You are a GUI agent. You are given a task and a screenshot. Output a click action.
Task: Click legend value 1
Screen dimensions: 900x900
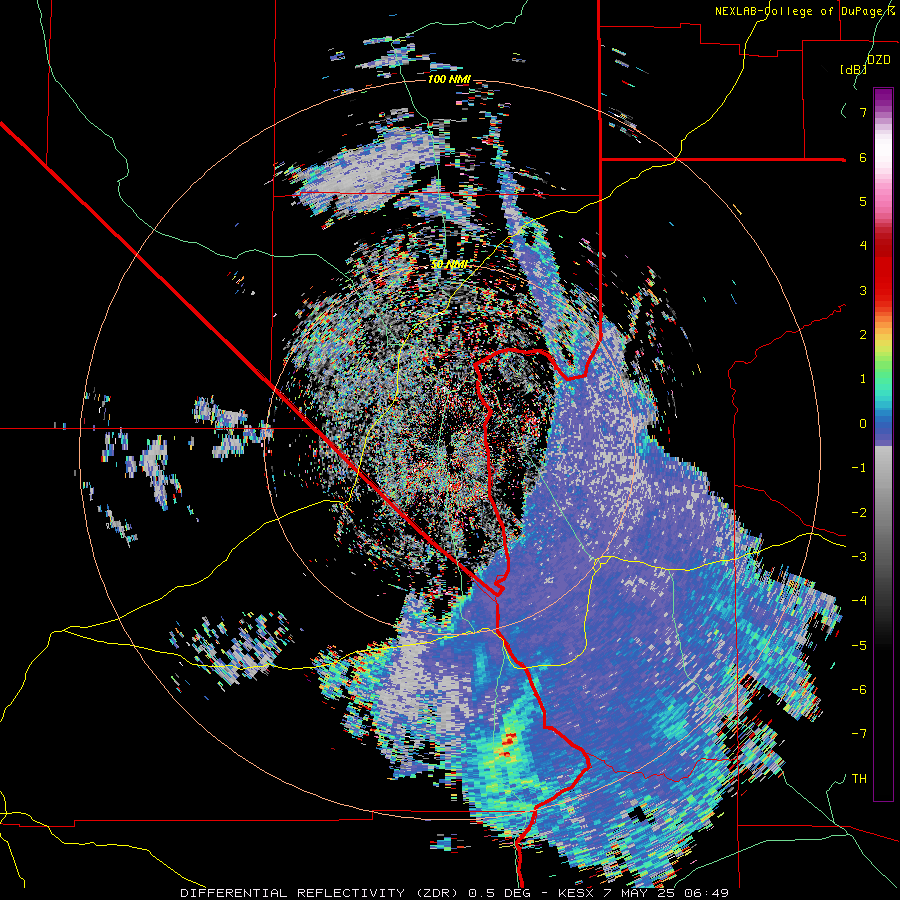[863, 379]
